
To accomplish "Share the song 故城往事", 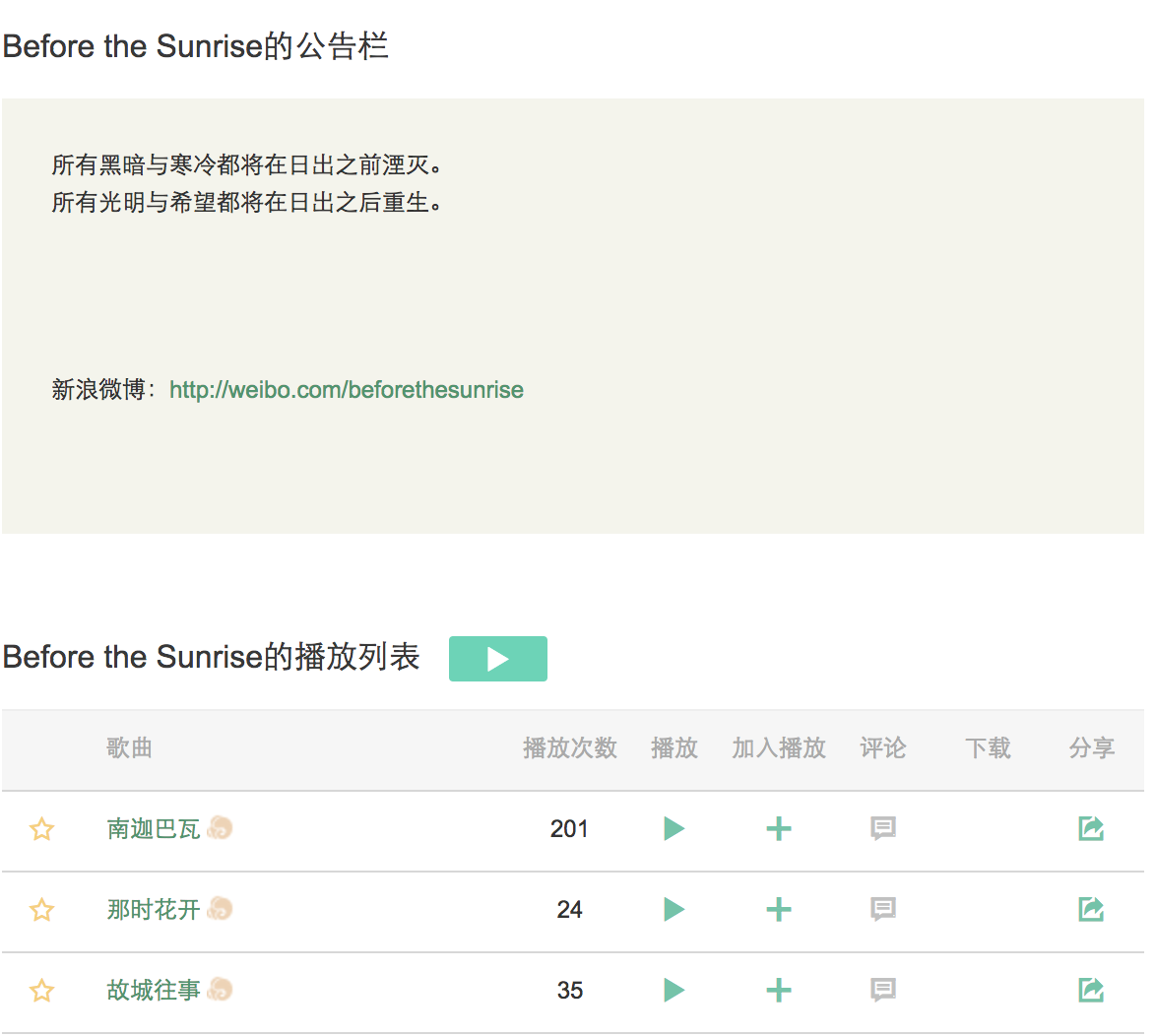I will 1091,991.
